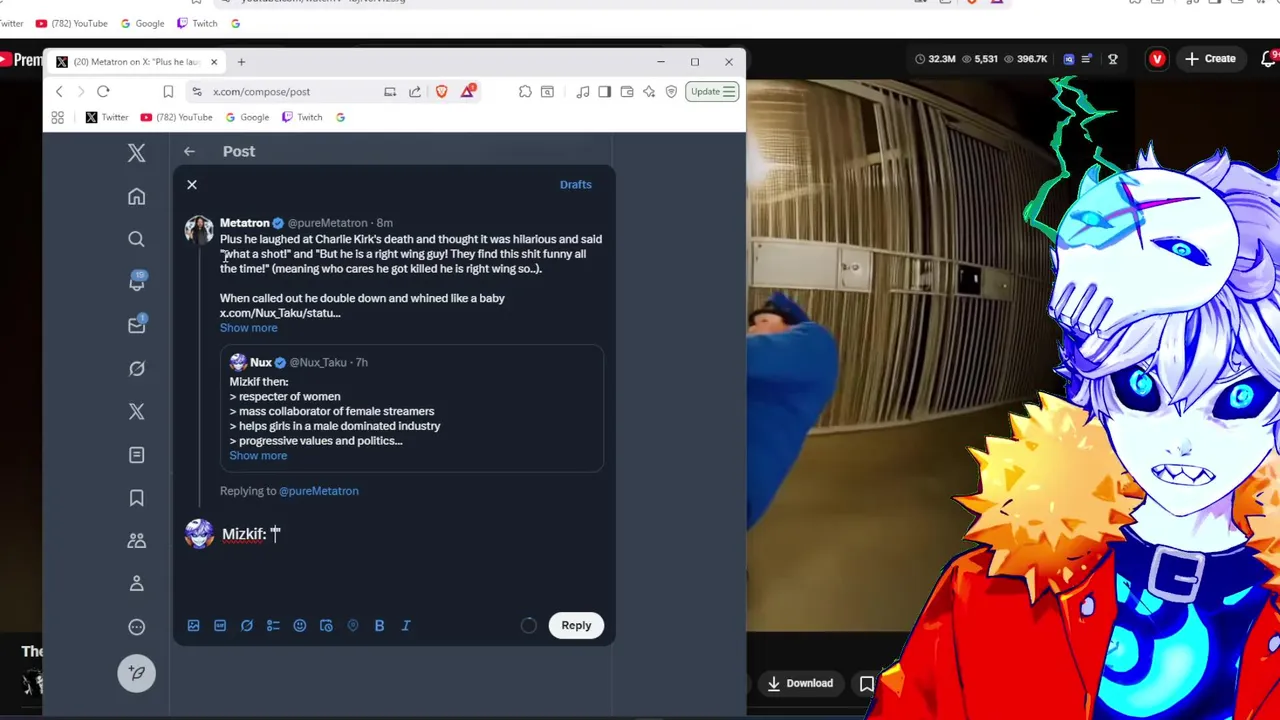Image resolution: width=1280 pixels, height=720 pixels.
Task: Close the compose dialog with X
Action: [192, 184]
